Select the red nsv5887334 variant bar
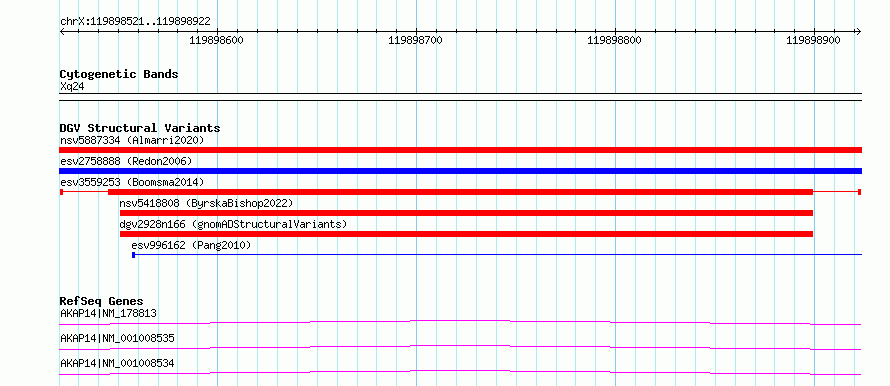Viewport: 890px width, 386px height. pyautogui.click(x=460, y=150)
